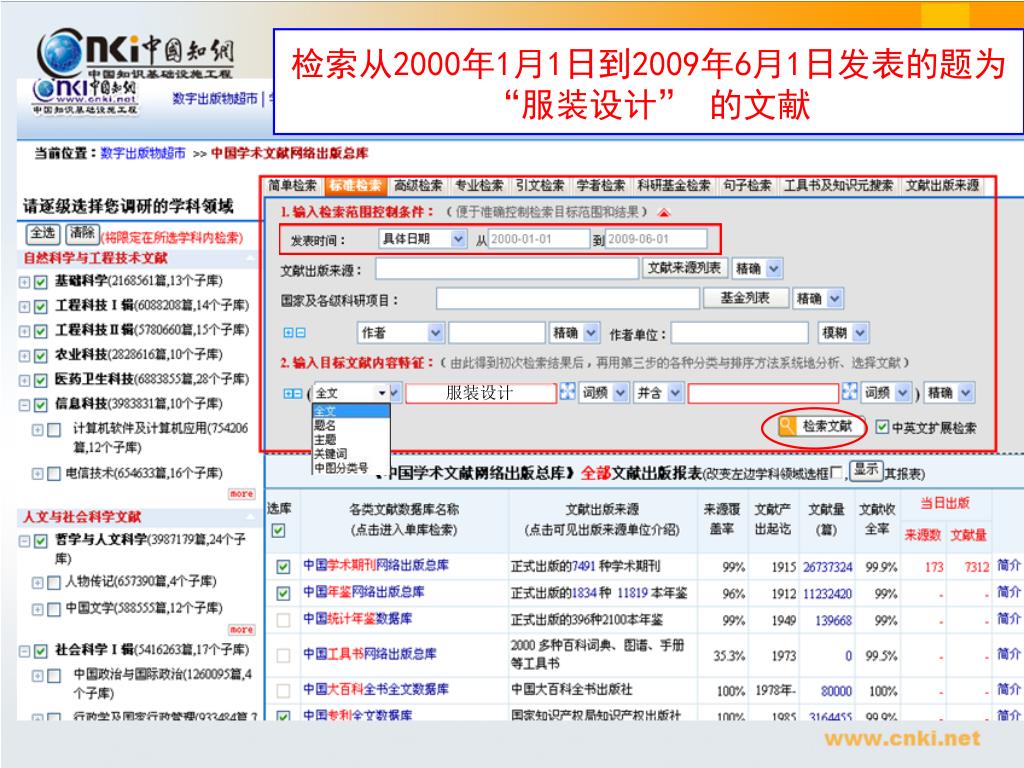Open the 中国大百科全书全文数据库 link
This screenshot has height=768, width=1024.
point(376,689)
